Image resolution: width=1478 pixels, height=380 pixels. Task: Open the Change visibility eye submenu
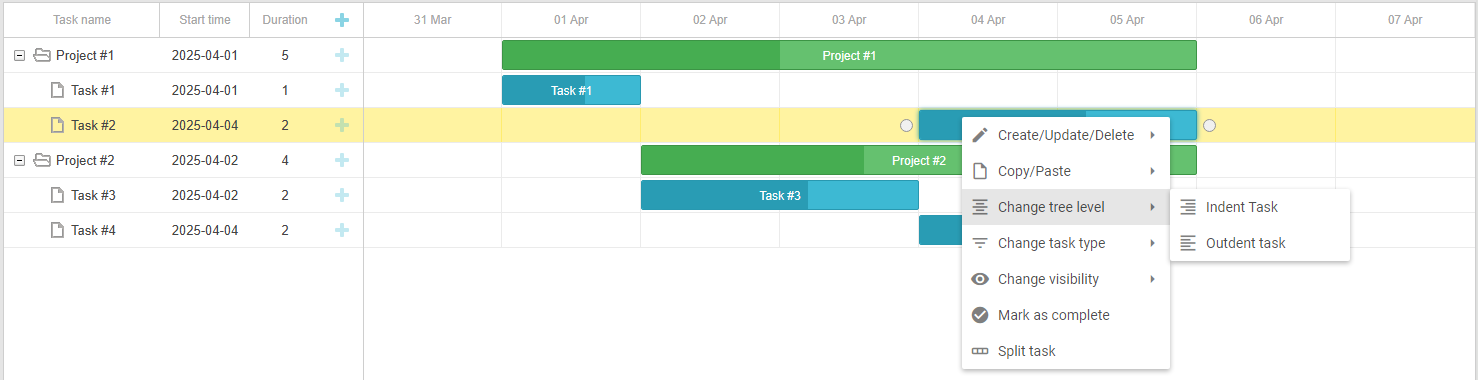point(1066,279)
